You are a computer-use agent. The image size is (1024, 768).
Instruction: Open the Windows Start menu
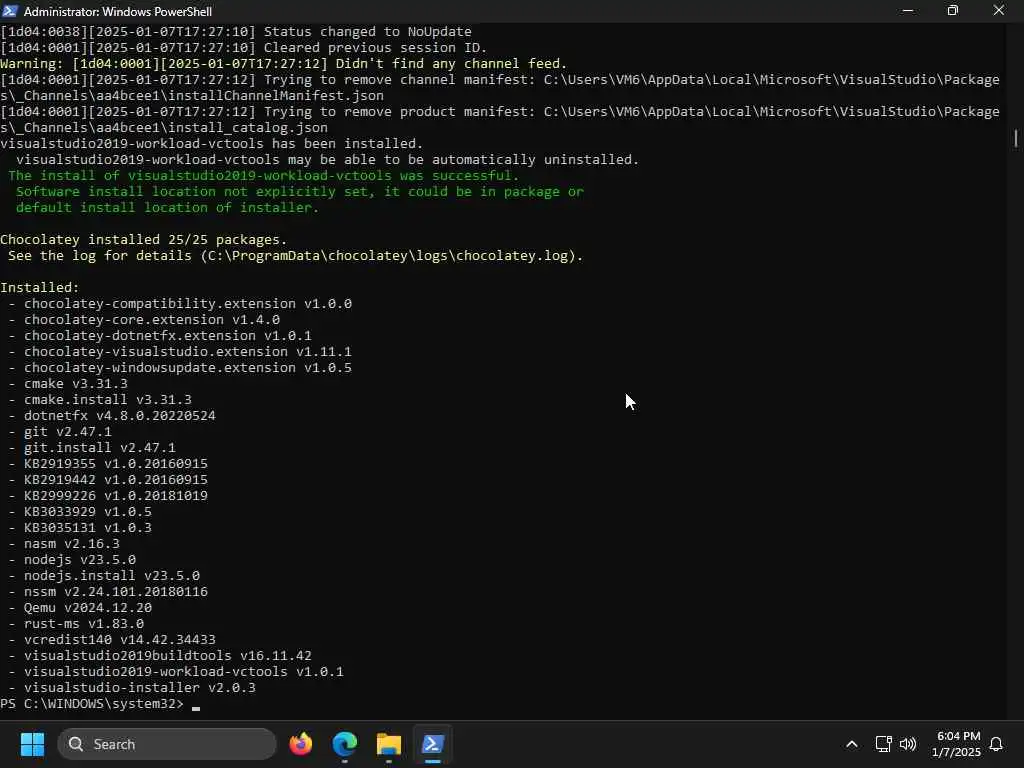coord(32,744)
